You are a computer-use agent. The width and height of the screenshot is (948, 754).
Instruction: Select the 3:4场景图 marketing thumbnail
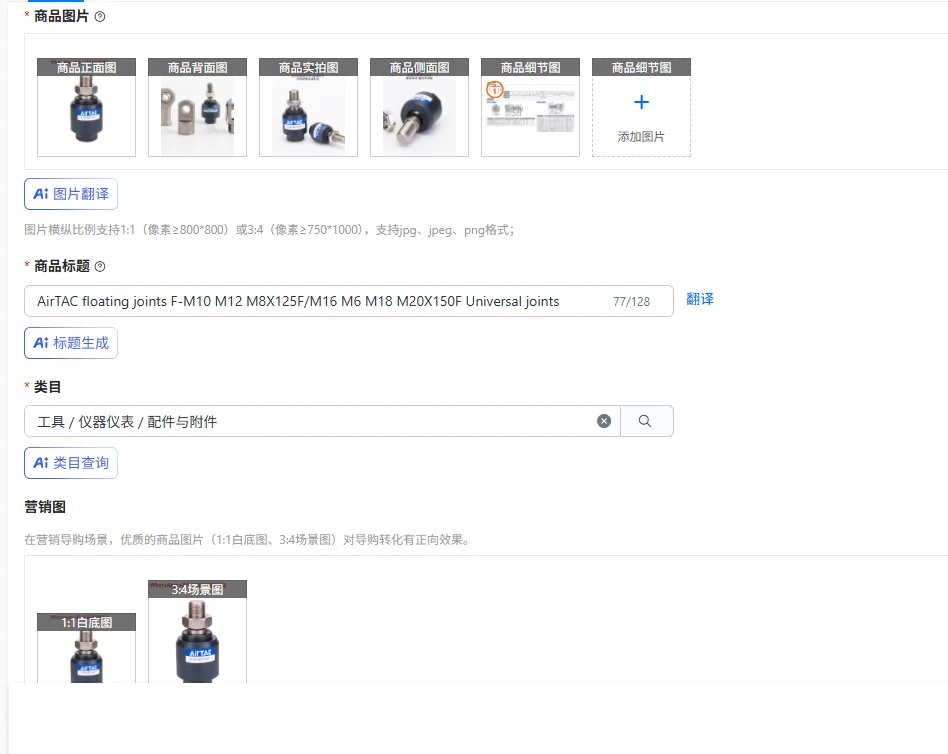pyautogui.click(x=198, y=632)
